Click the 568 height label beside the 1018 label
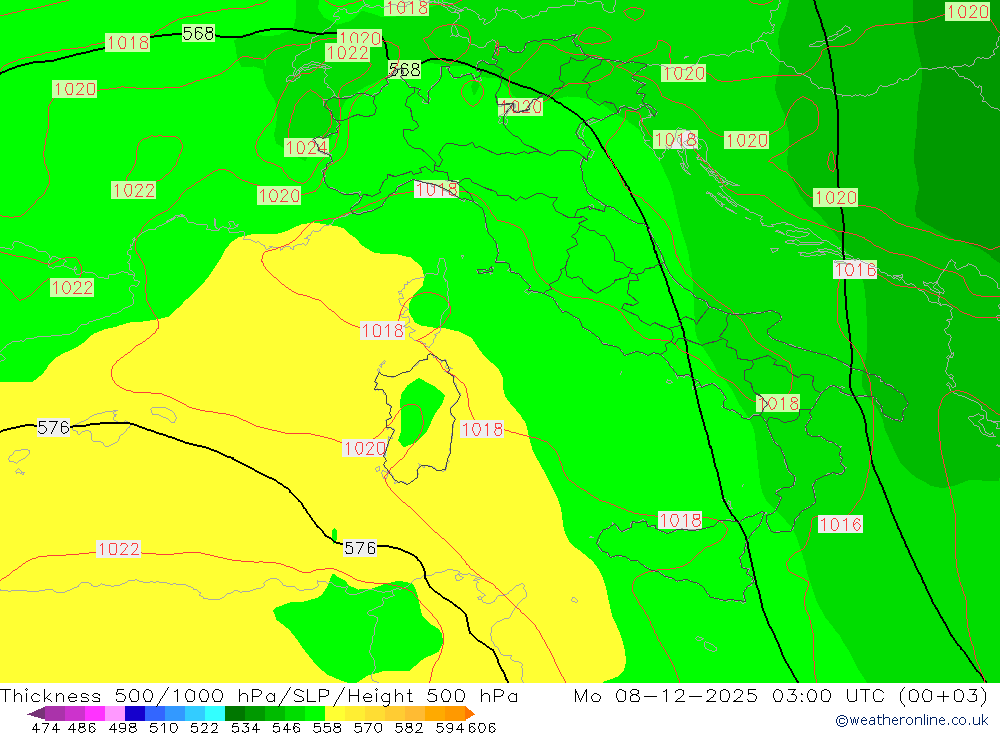1000x733 pixels. [x=198, y=33]
